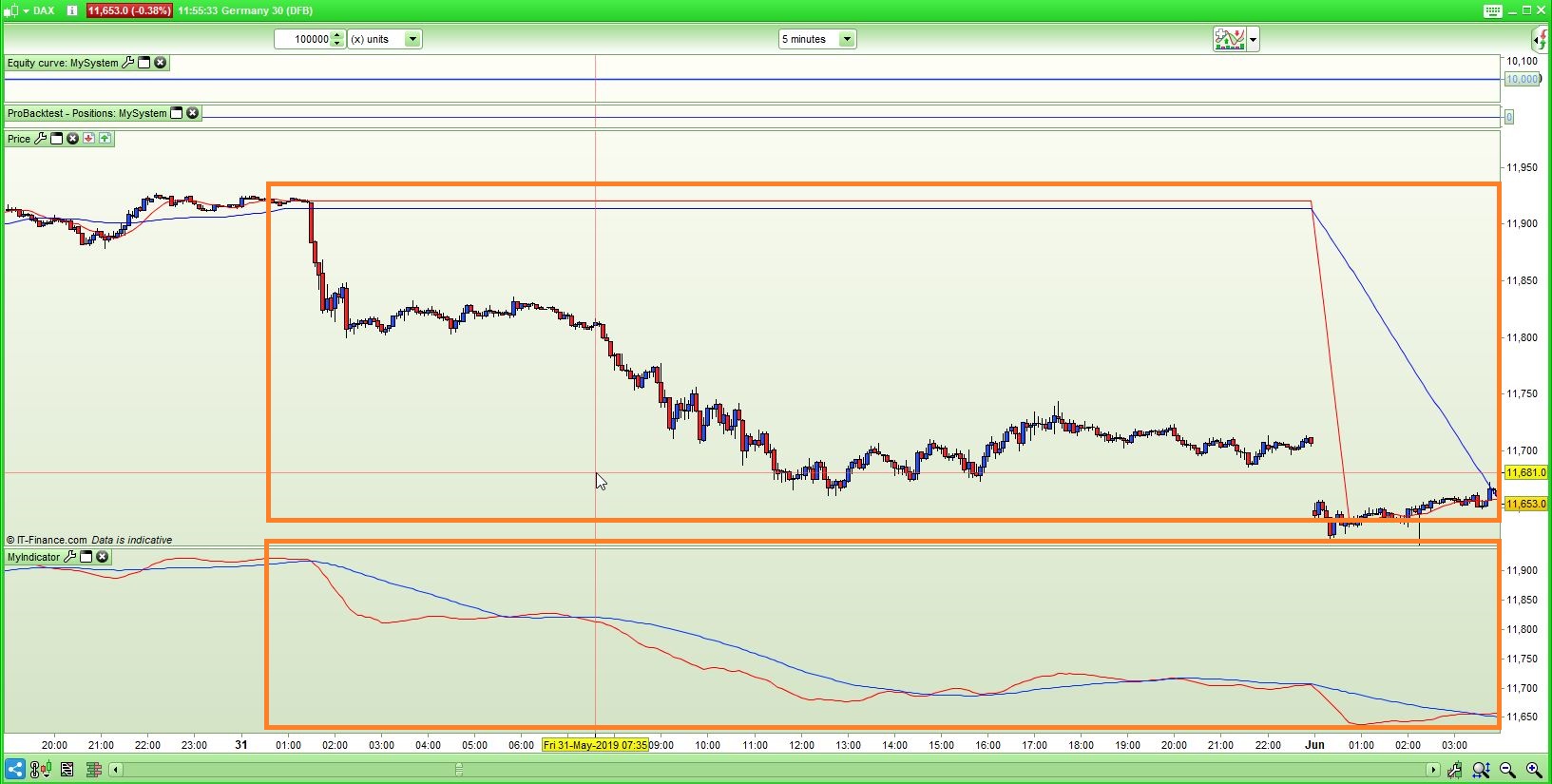Zoom in on the chart
This screenshot has height=784, width=1552.
(1534, 770)
